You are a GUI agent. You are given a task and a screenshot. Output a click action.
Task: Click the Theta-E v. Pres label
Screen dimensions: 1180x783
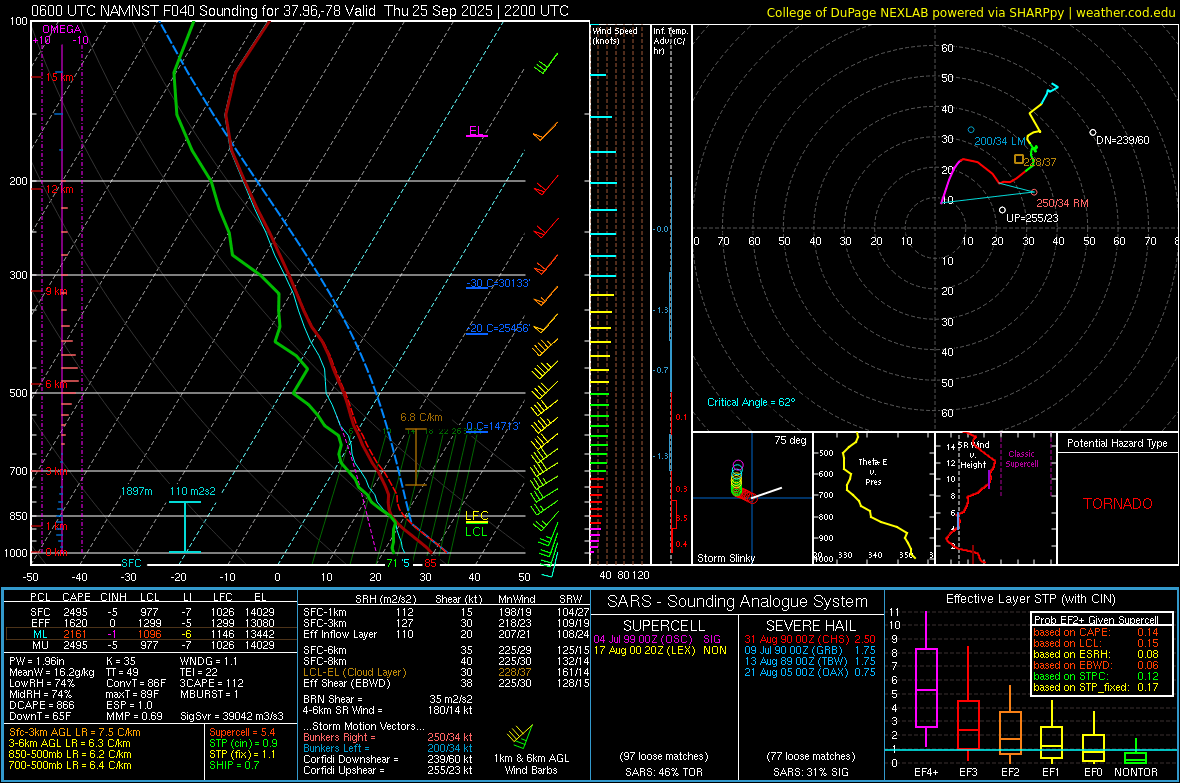coord(873,471)
